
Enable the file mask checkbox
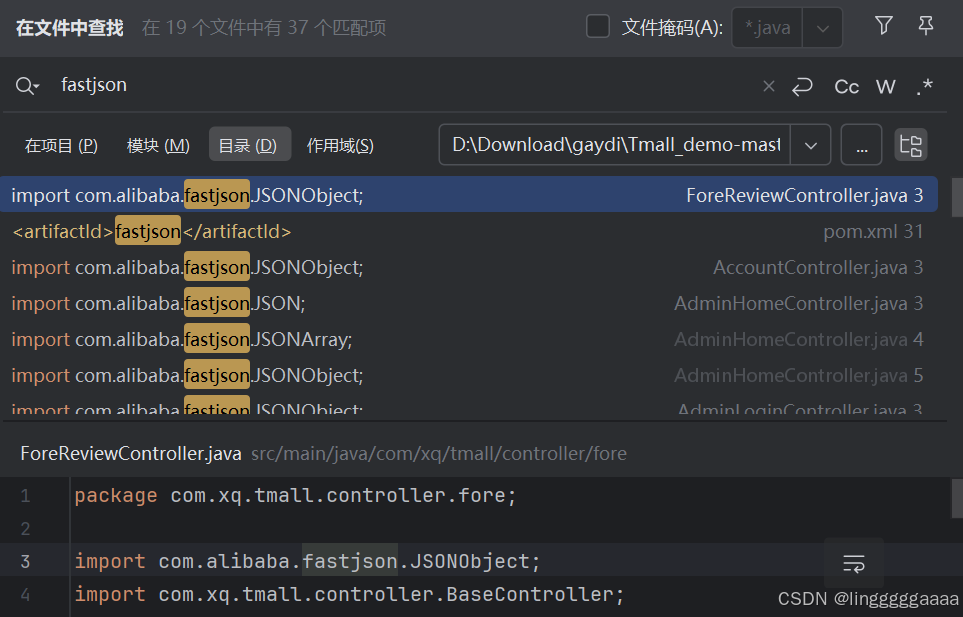(x=598, y=27)
